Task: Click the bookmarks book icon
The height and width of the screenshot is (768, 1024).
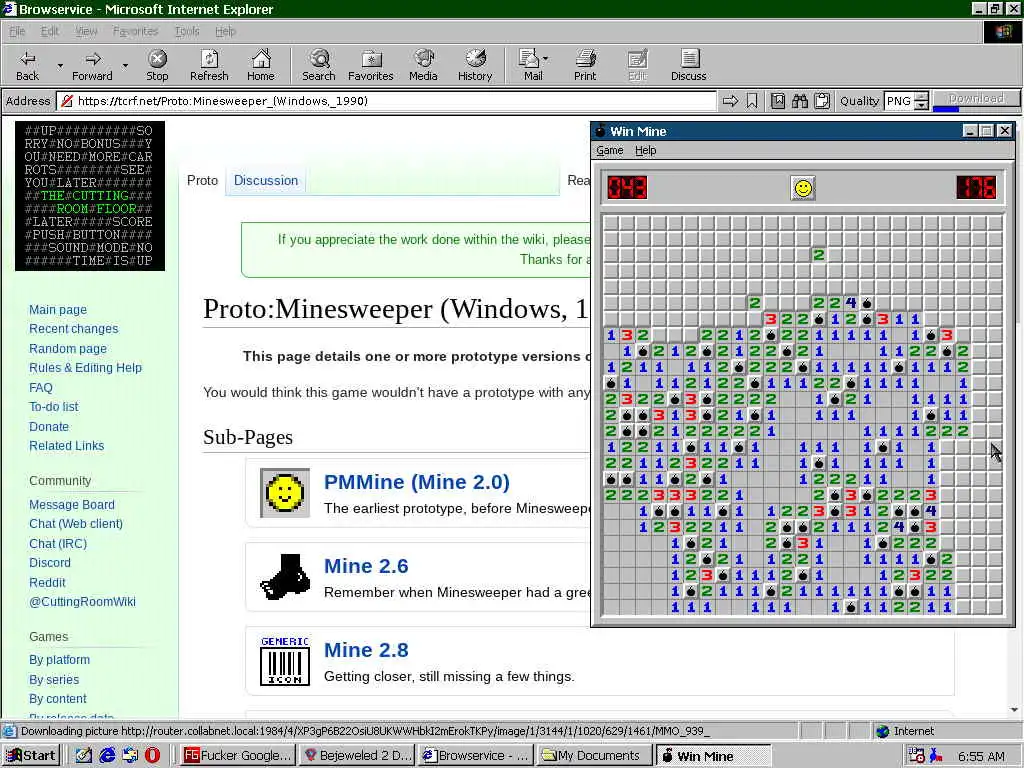Action: [778, 101]
